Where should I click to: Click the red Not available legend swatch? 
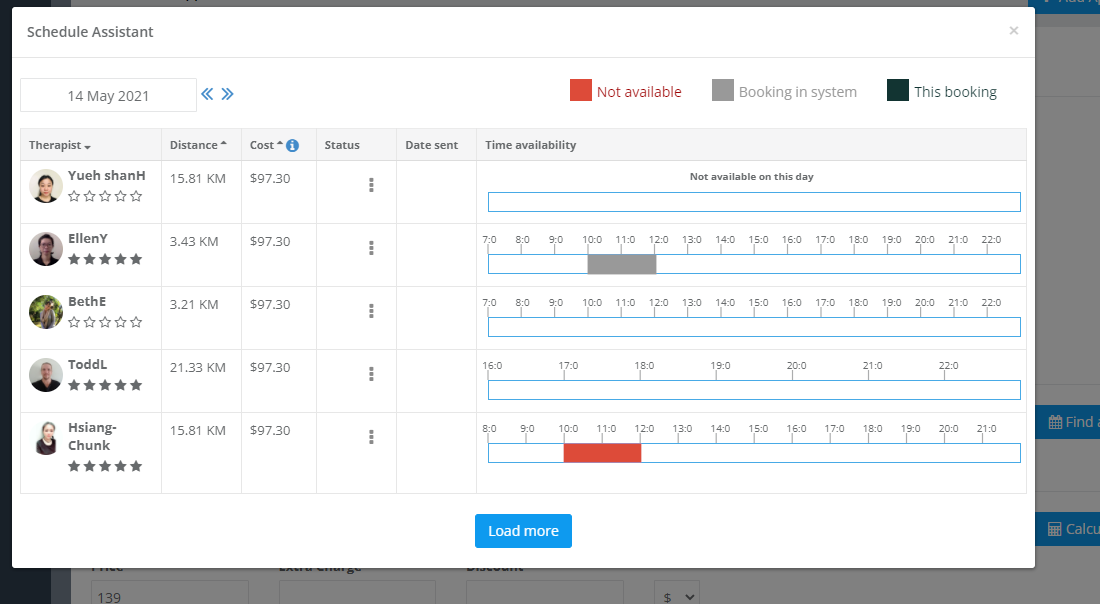pyautogui.click(x=581, y=90)
